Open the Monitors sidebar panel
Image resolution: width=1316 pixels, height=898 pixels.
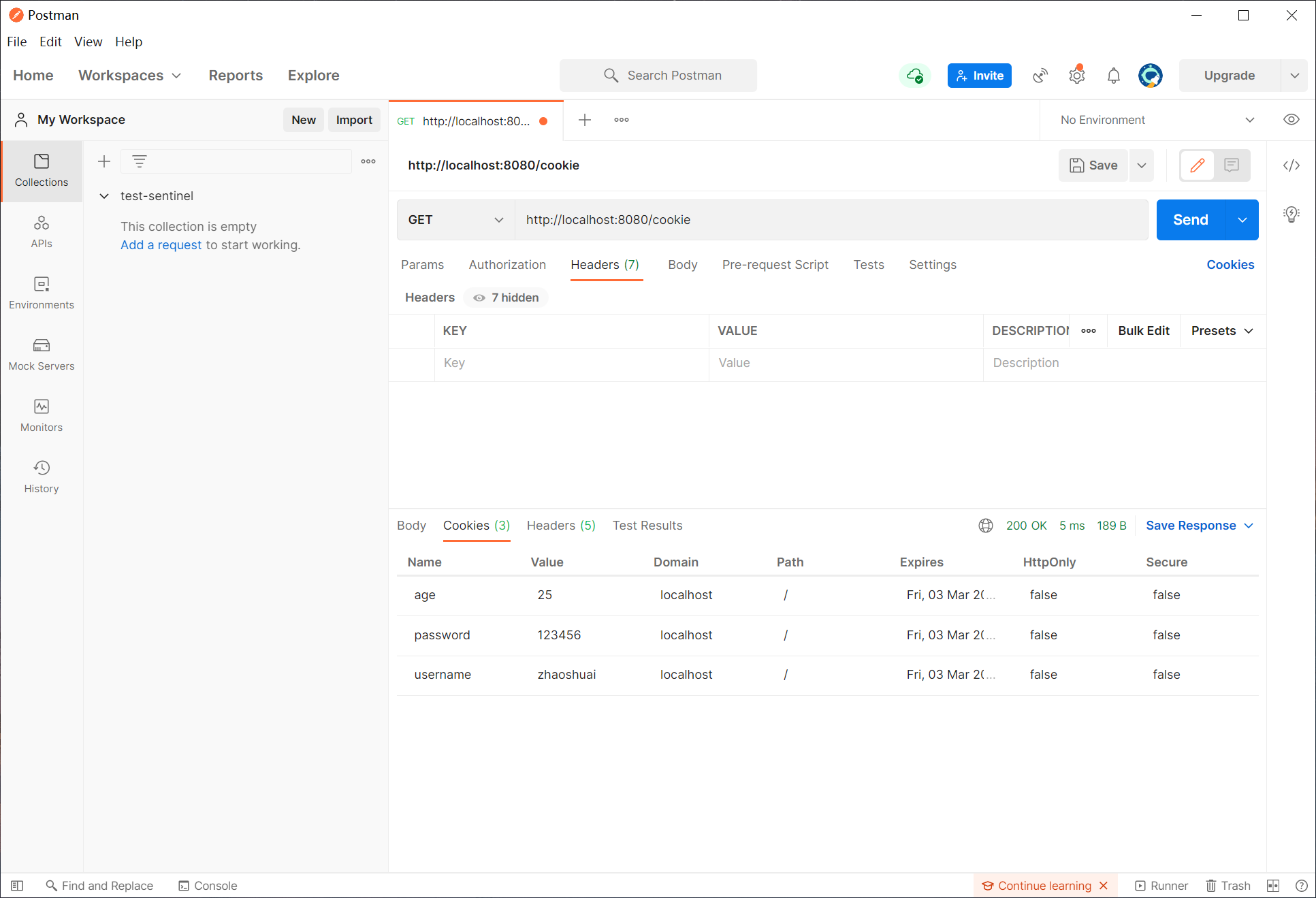click(x=42, y=416)
